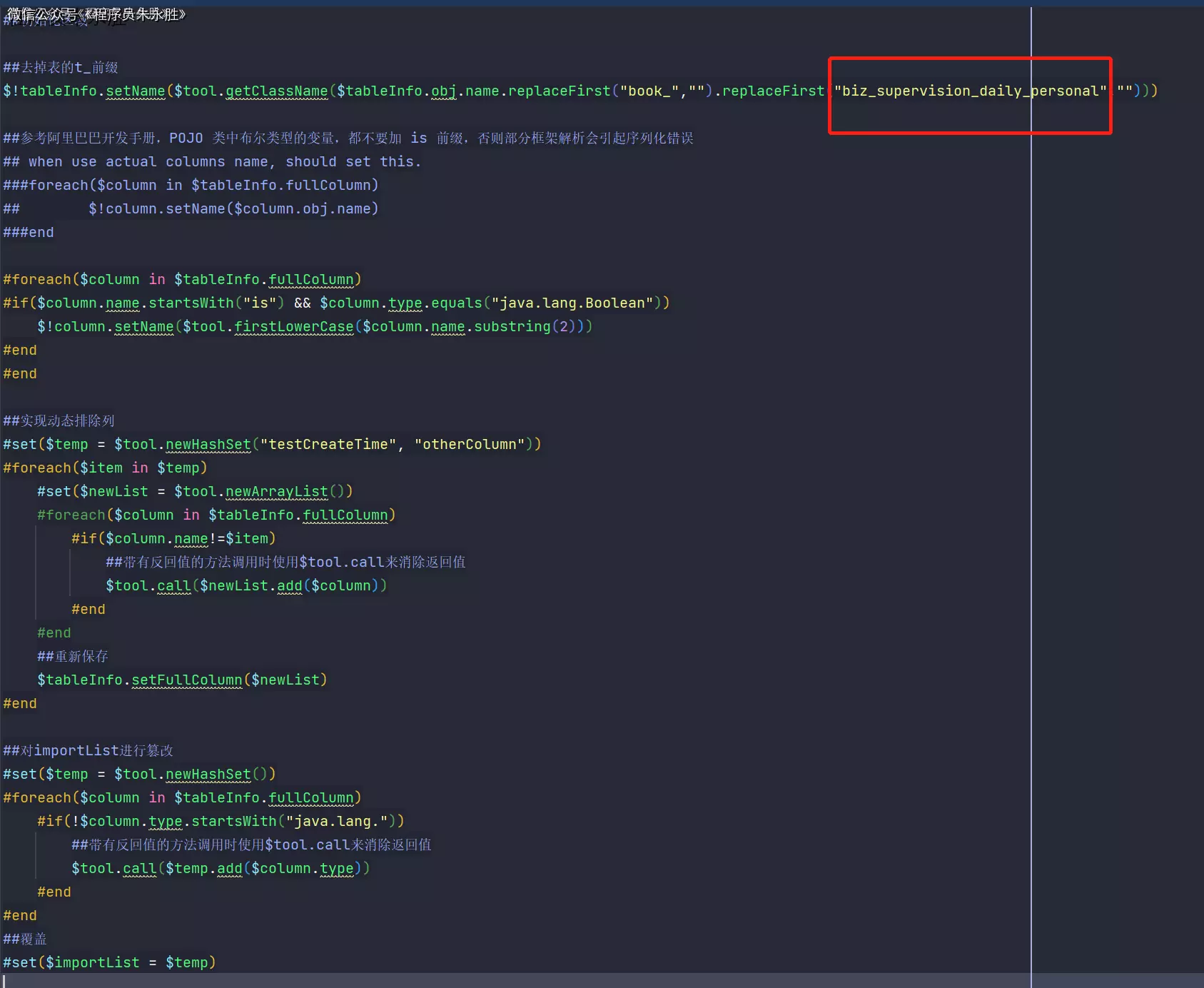This screenshot has width=1204, height=988.
Task: Click the ##重新保存 comment line
Action: [x=73, y=657]
